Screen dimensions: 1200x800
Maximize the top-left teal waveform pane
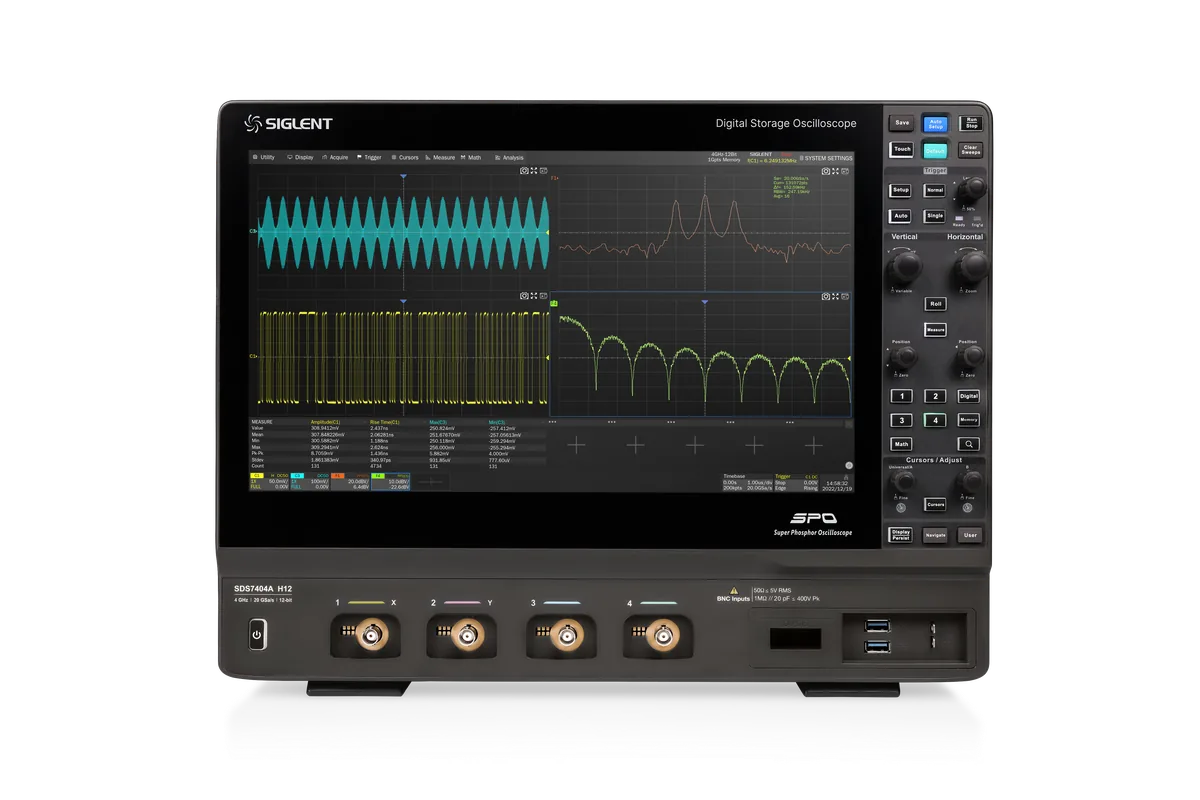click(x=534, y=171)
